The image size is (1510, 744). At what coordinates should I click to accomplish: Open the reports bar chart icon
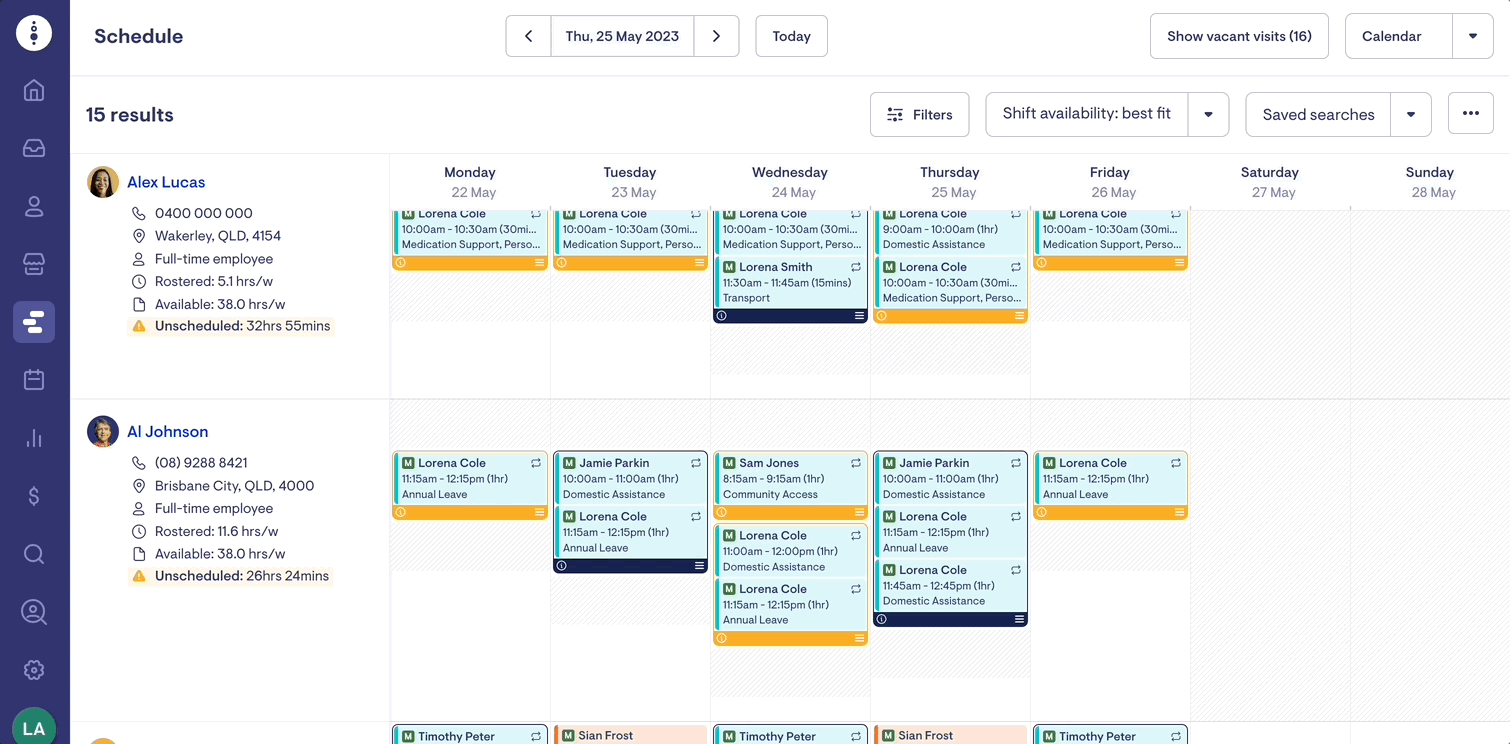click(x=34, y=438)
